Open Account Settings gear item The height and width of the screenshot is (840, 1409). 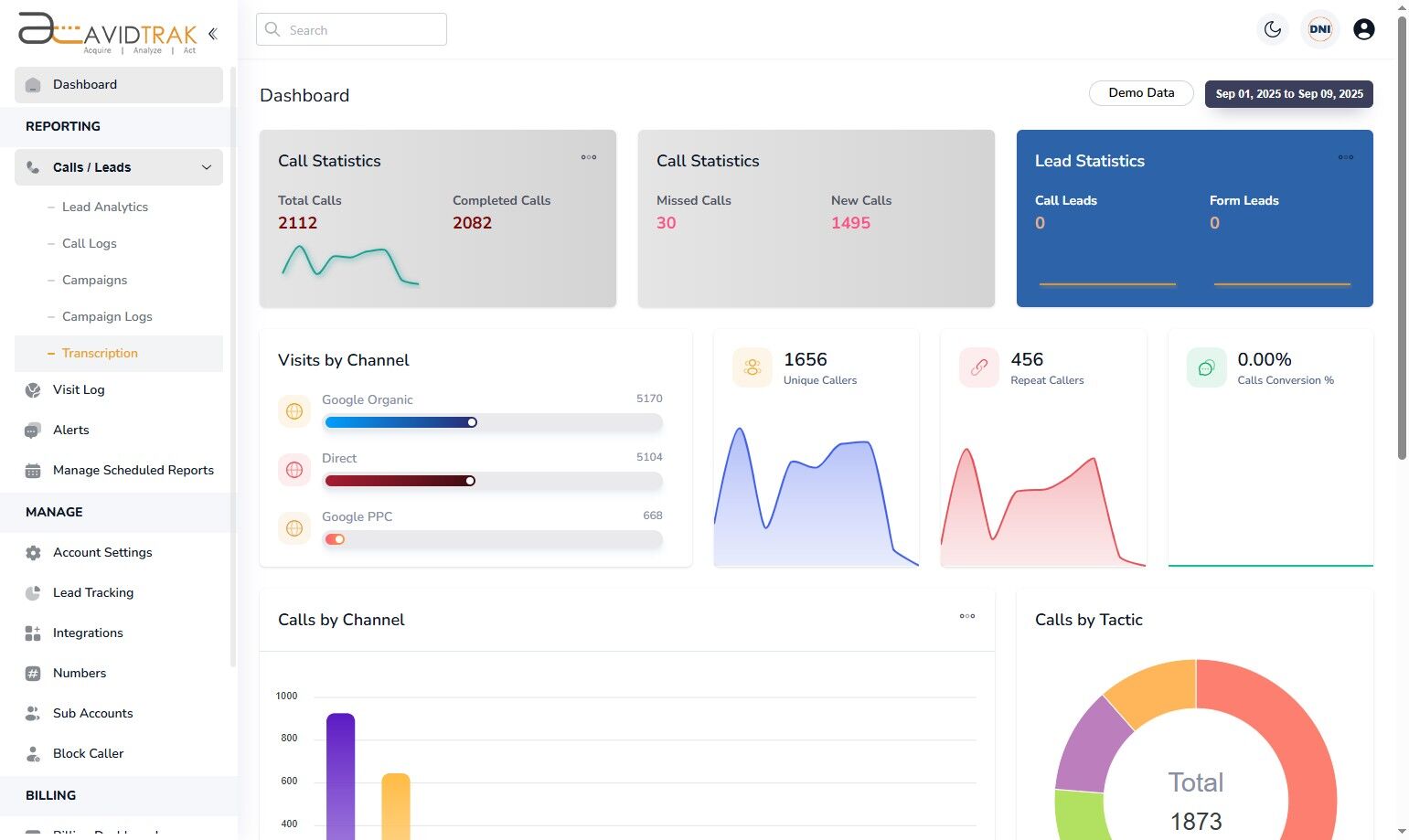pos(119,552)
